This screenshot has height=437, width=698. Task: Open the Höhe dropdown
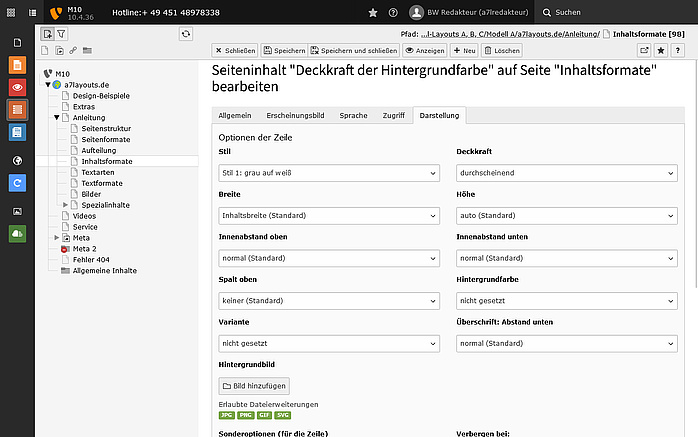(567, 216)
